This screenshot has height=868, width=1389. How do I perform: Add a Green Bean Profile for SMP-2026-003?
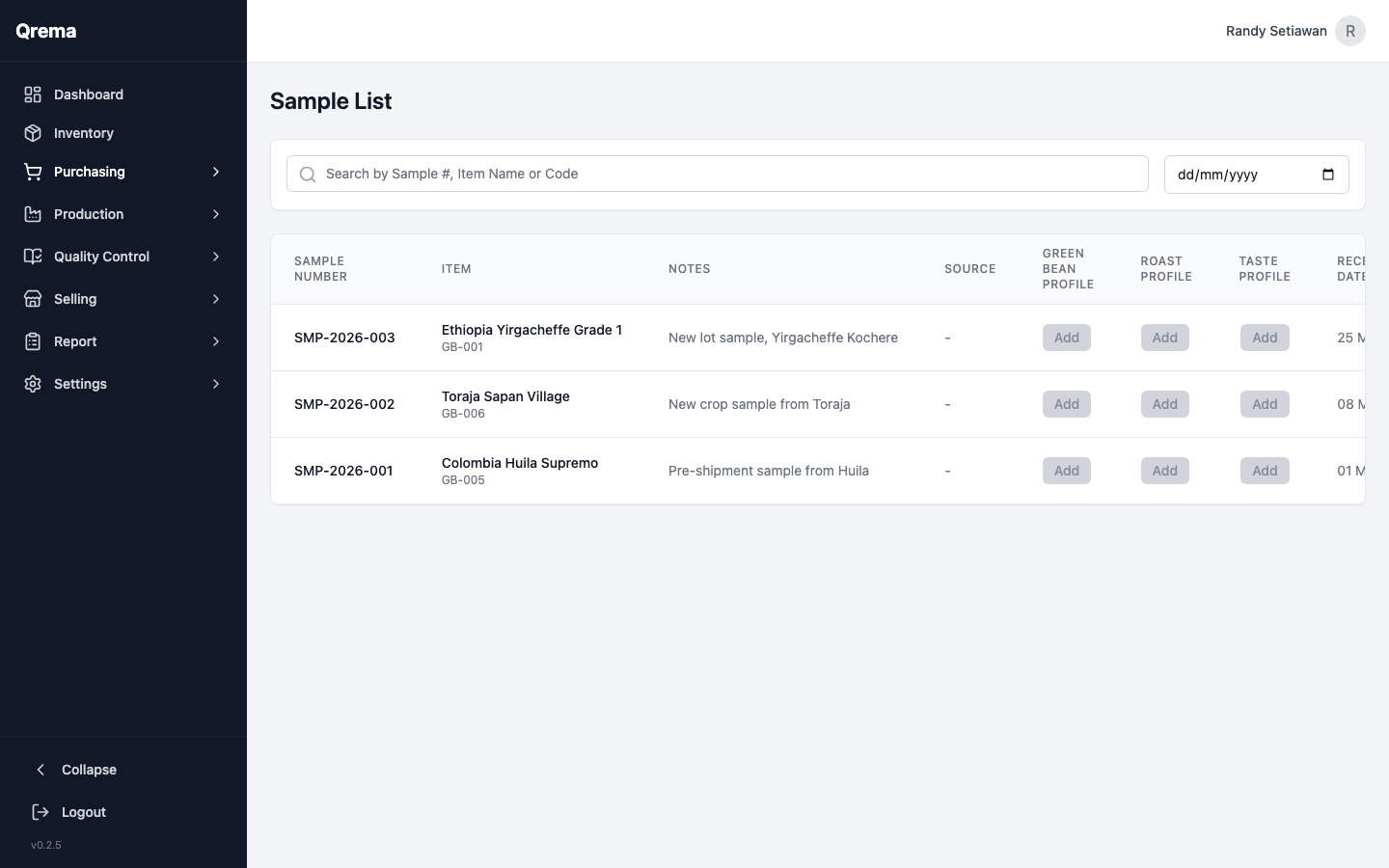(1066, 338)
